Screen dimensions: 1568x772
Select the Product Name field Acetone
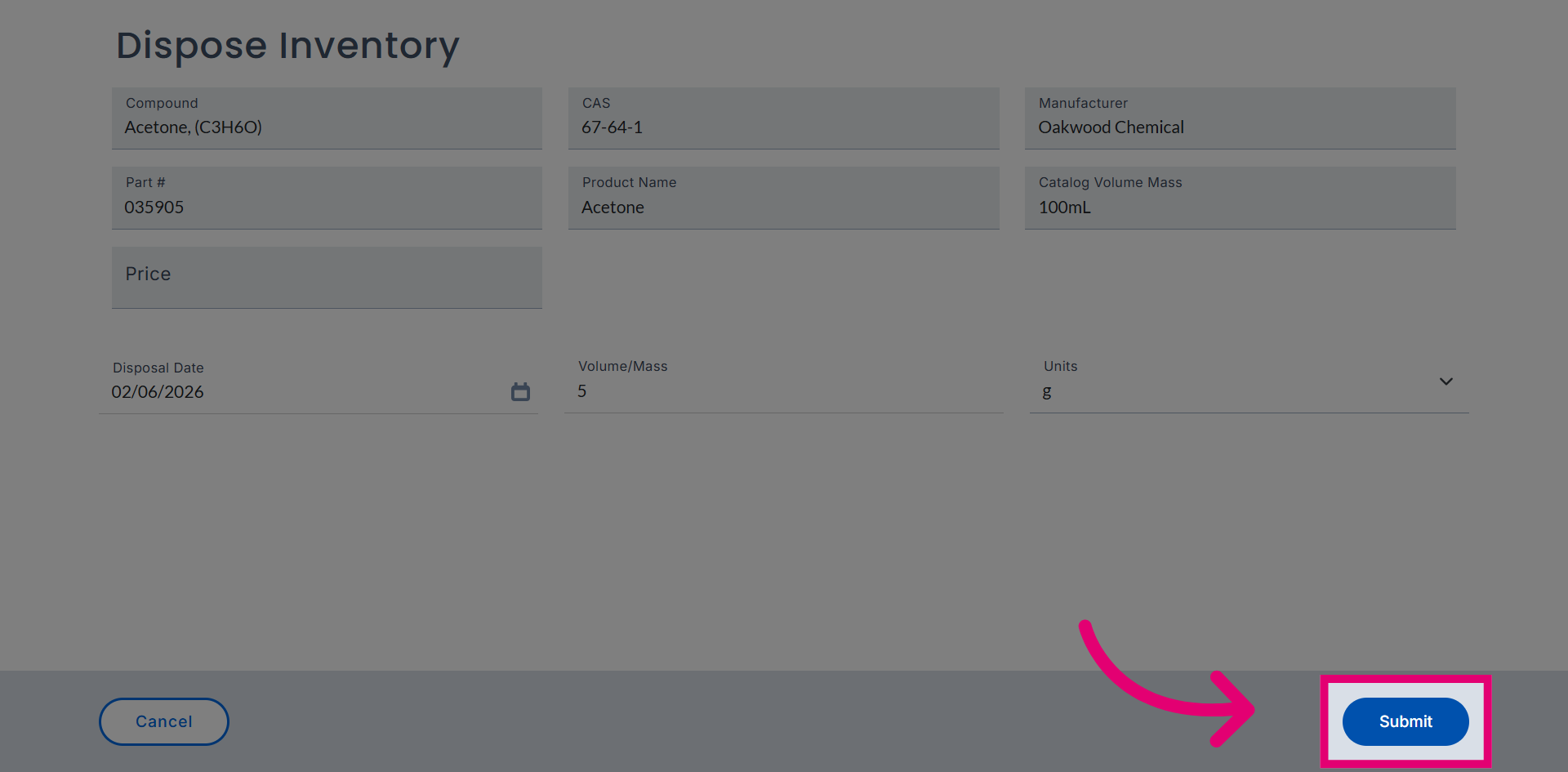(x=784, y=198)
